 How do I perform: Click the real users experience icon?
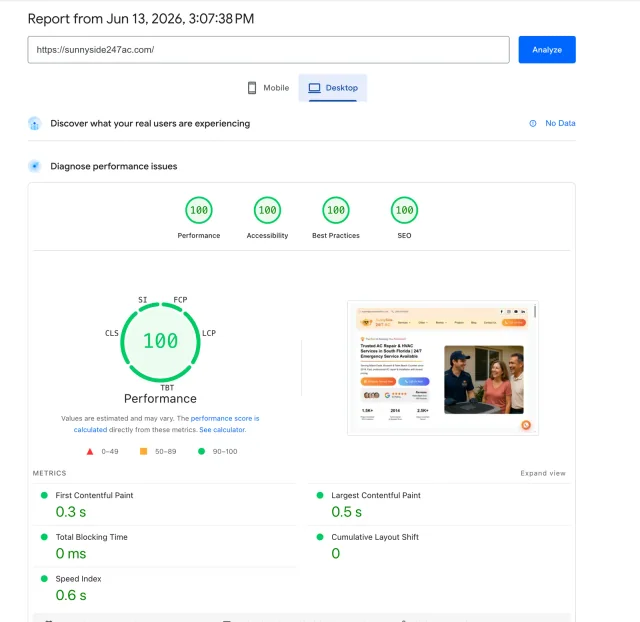[x=35, y=124]
